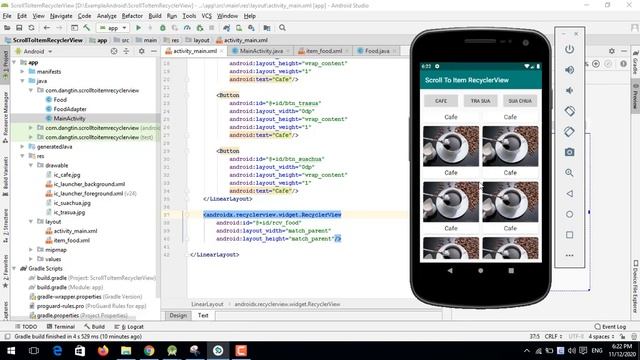Click Windows Start button
This screenshot has width=640, height=360.
click(11, 351)
